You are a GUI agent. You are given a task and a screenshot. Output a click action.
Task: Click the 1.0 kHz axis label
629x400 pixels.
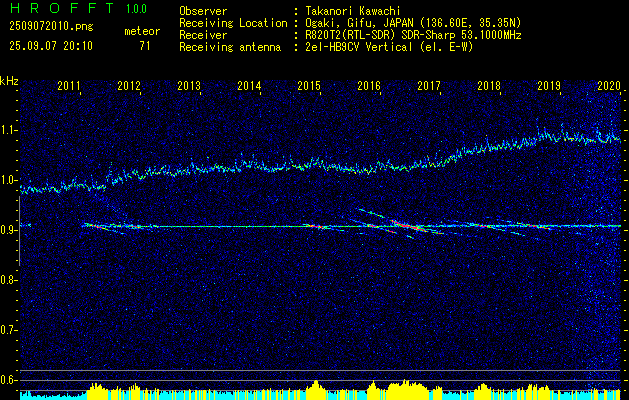8,180
